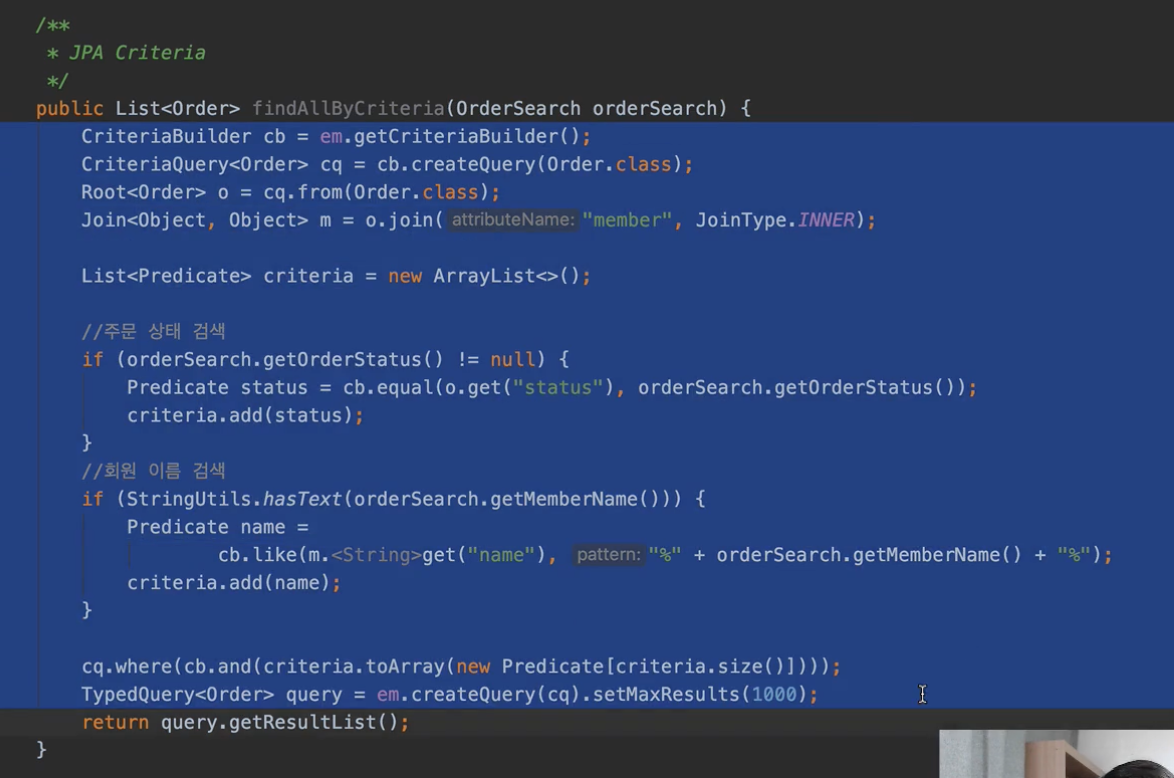Viewport: 1174px width, 778px height.
Task: Click the attributeName: inlay hint
Action: pos(513,220)
